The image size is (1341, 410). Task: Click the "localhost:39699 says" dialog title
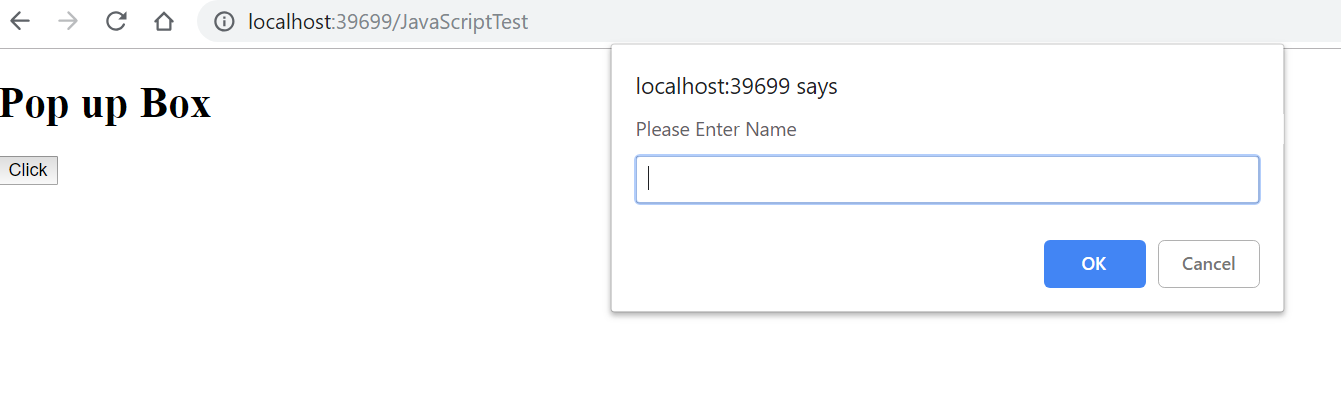point(737,87)
